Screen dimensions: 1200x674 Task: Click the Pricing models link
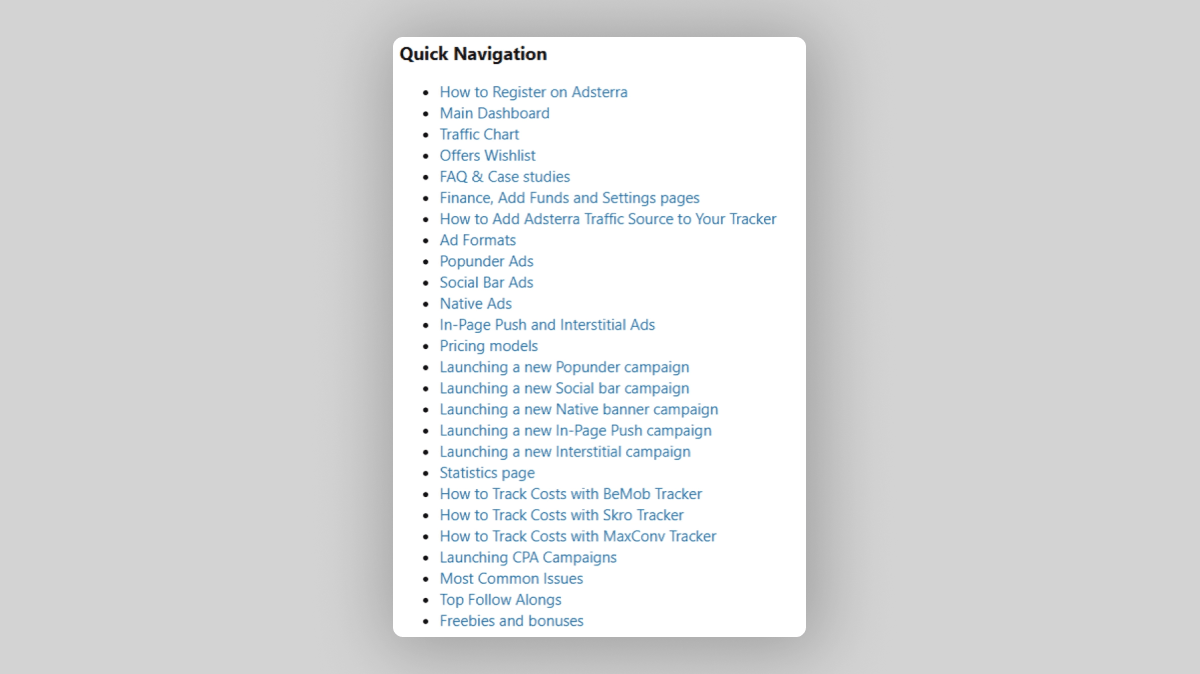tap(488, 346)
